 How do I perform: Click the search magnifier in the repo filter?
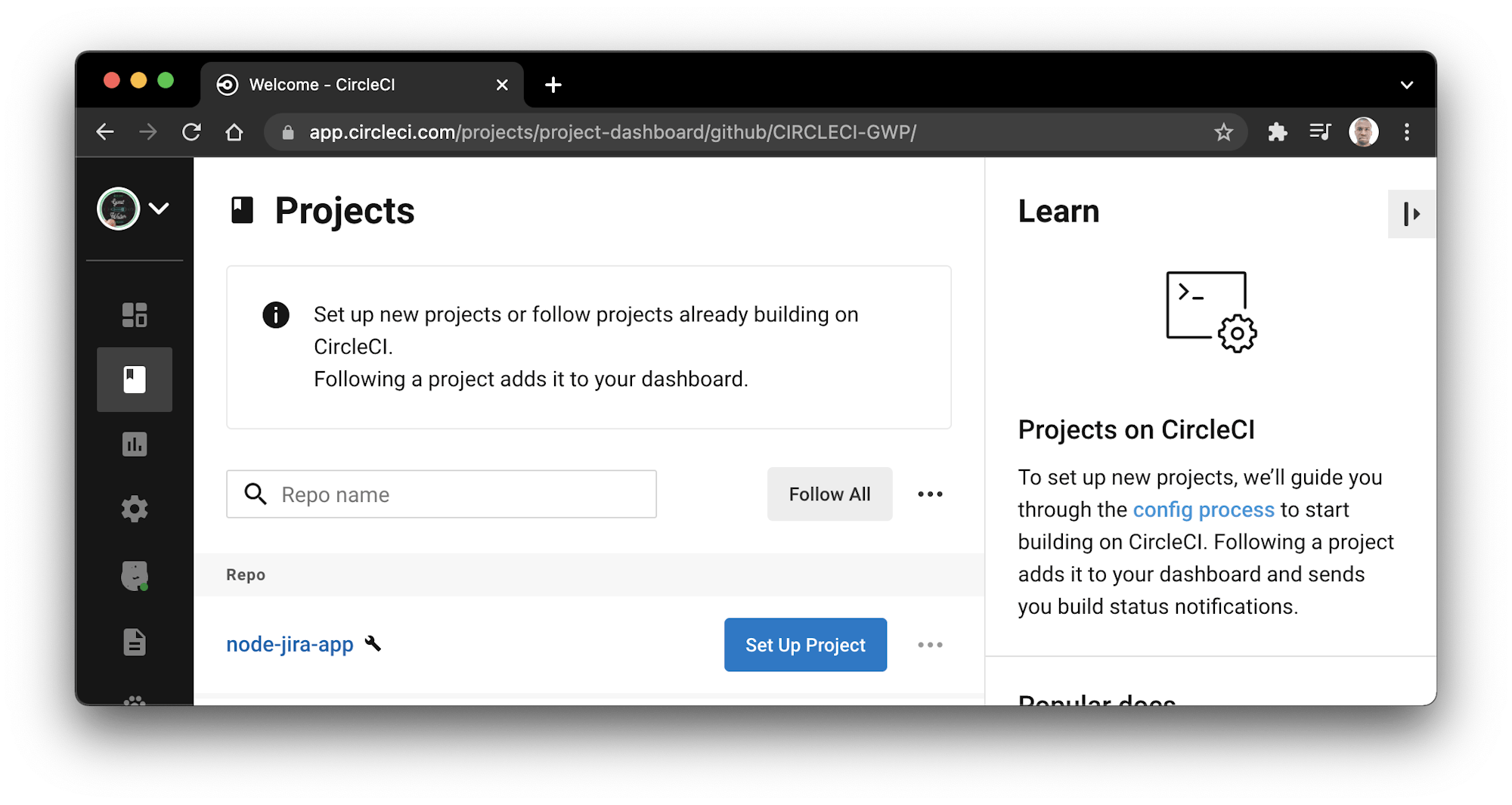[x=255, y=494]
